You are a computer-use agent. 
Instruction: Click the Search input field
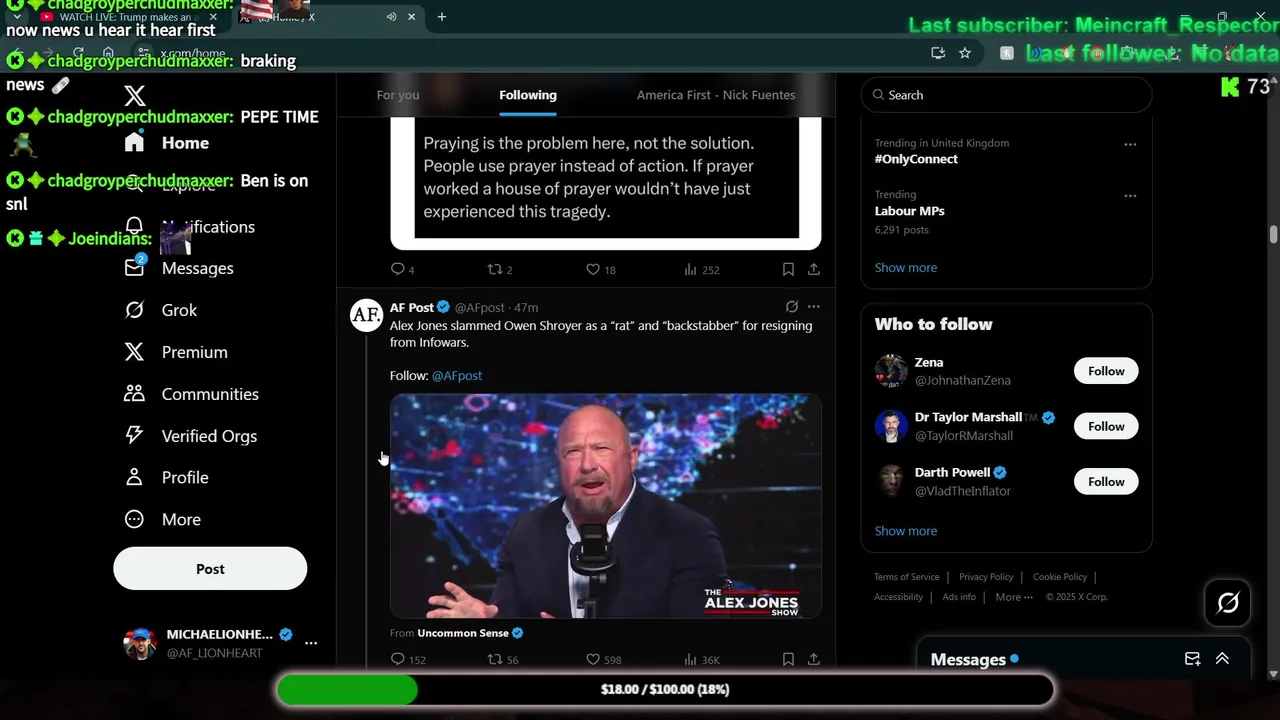[1006, 95]
